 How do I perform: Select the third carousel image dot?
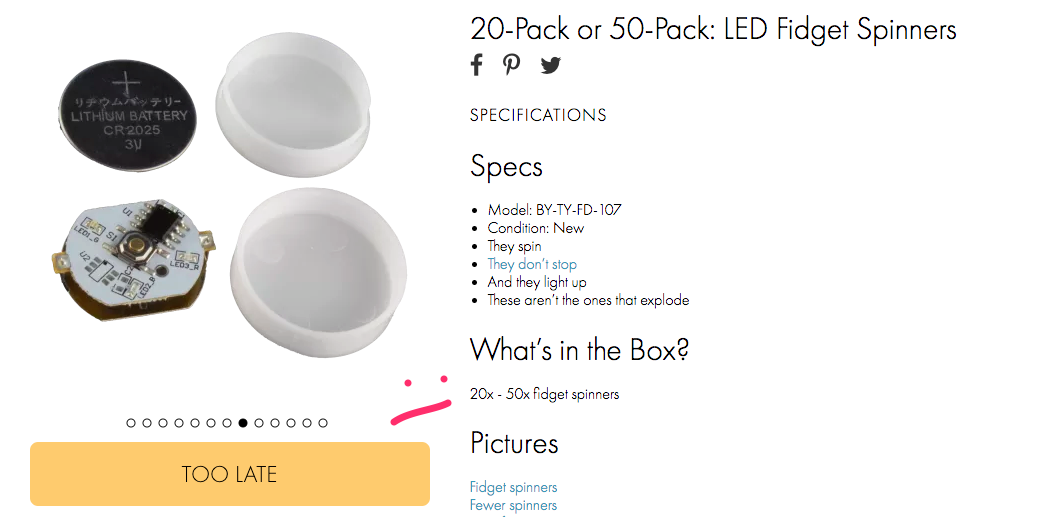click(x=163, y=423)
